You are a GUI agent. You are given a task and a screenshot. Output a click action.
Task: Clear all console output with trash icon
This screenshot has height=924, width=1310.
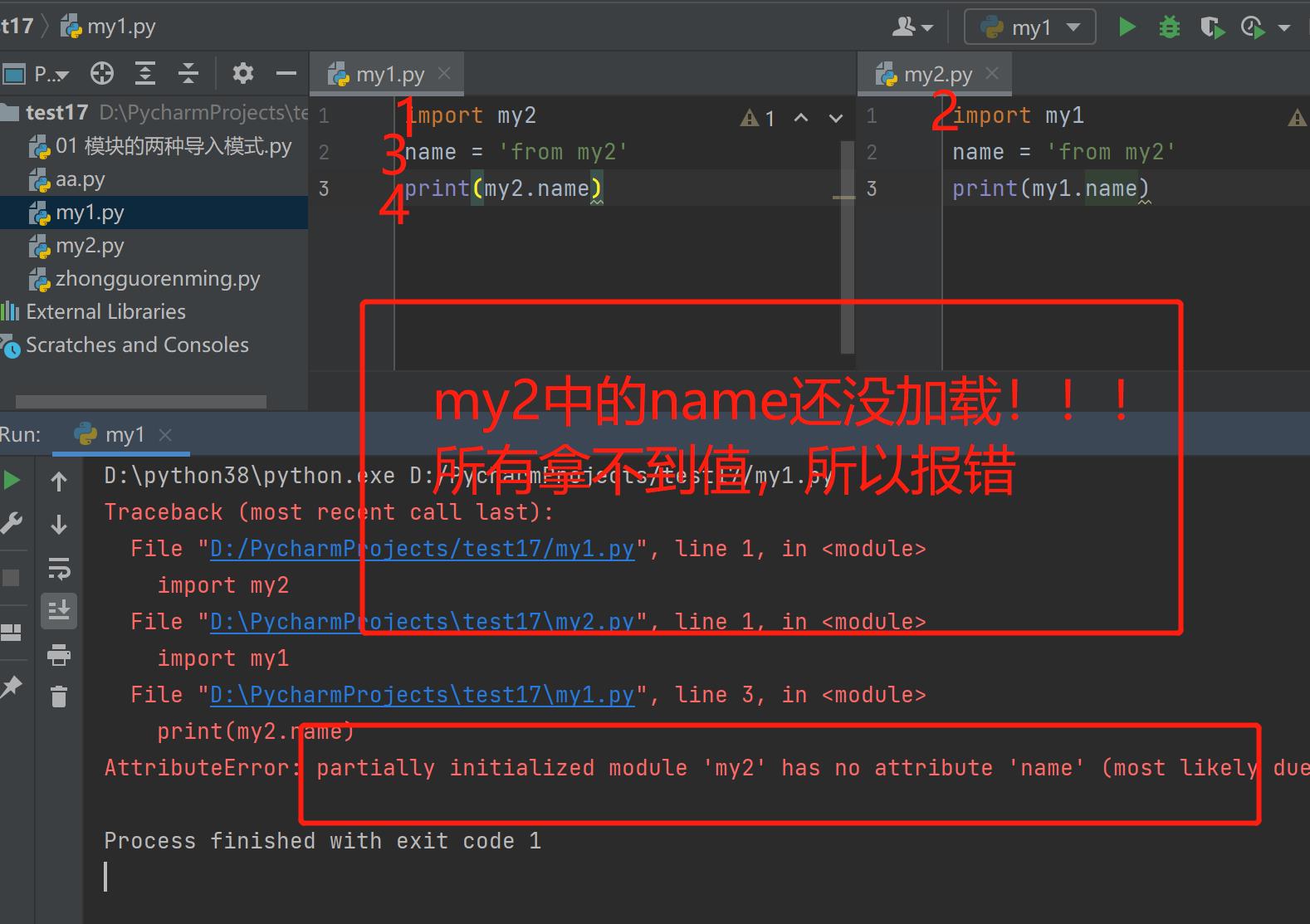tap(59, 697)
